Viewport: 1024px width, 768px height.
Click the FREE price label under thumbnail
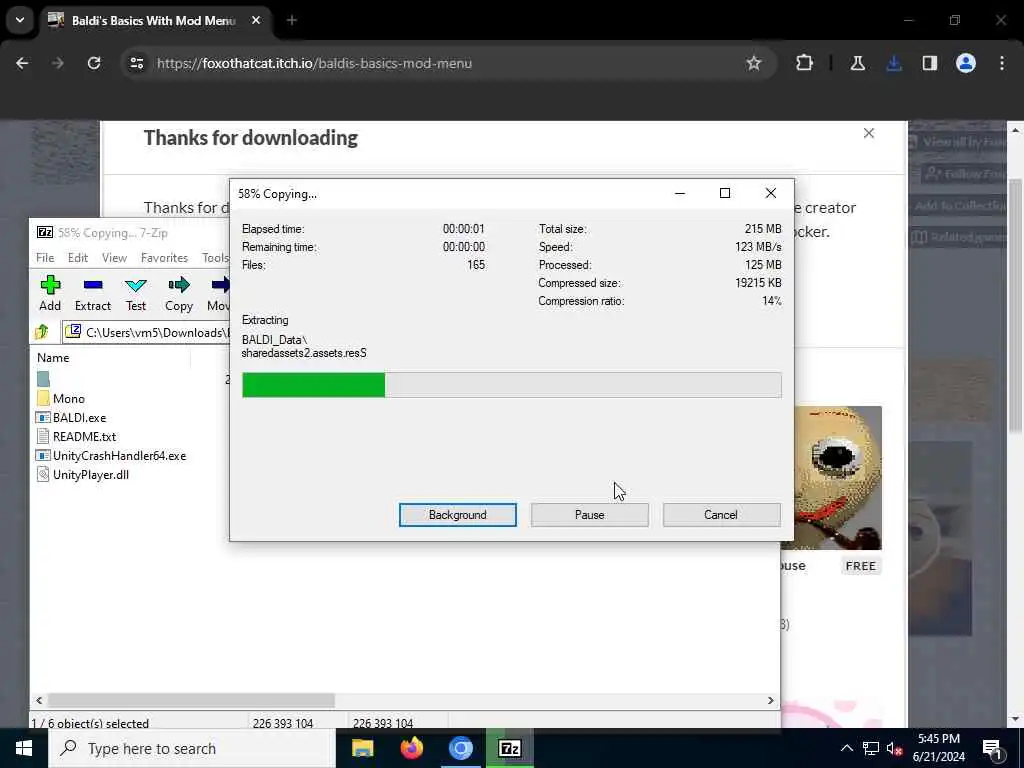coord(861,566)
